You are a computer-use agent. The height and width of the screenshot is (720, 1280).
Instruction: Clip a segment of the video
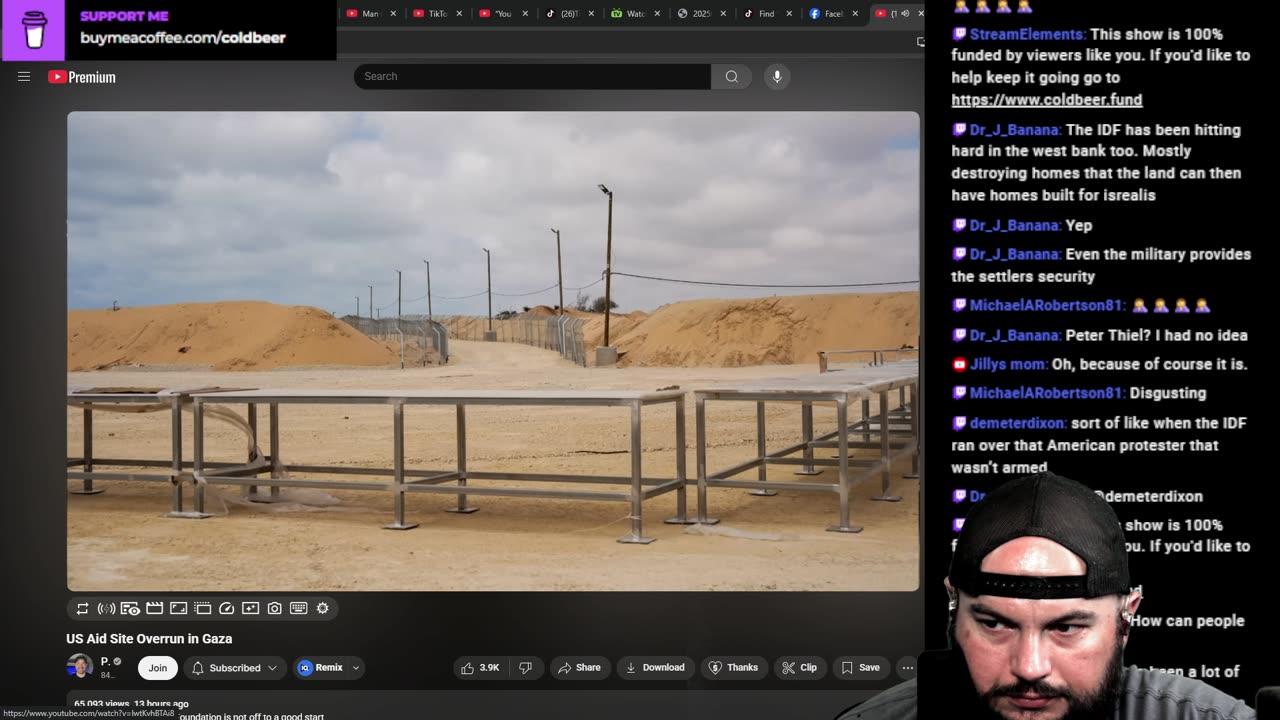(799, 667)
